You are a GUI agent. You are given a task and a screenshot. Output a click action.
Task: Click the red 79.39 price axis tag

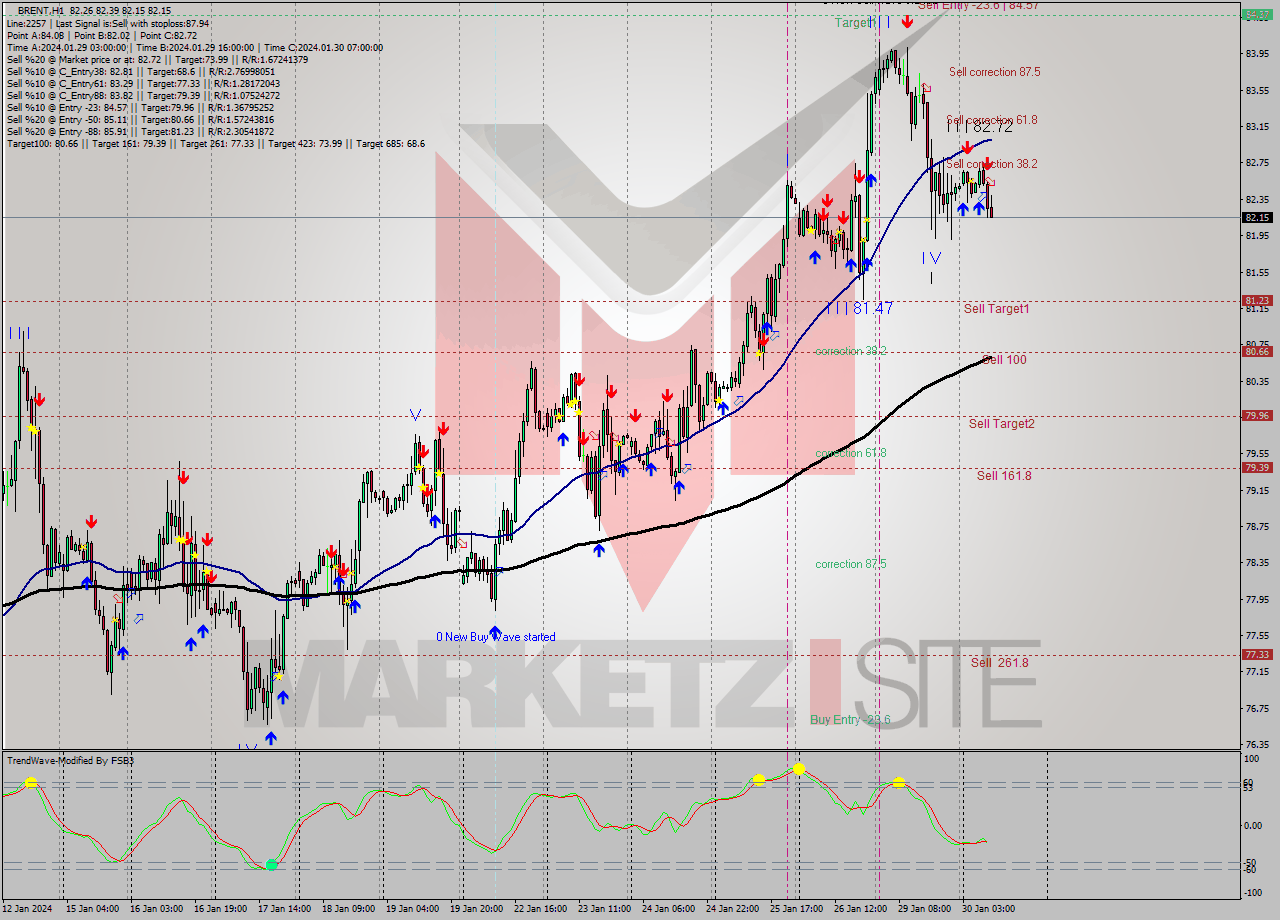click(x=1257, y=467)
